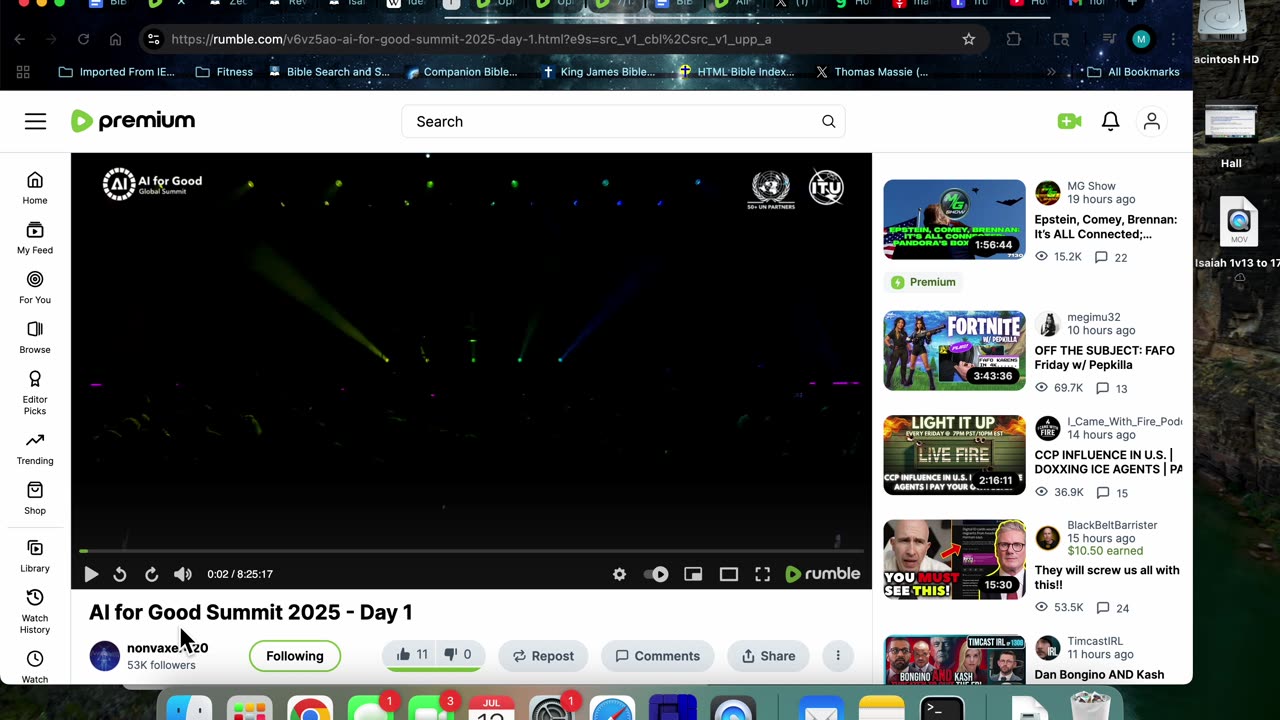This screenshot has height=720, width=1280.
Task: Like the video with thumbs up
Action: pos(412,655)
